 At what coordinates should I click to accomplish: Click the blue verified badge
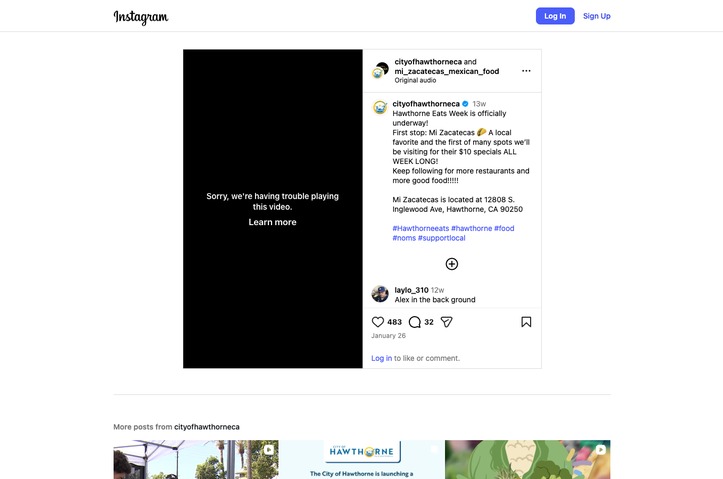(x=465, y=104)
